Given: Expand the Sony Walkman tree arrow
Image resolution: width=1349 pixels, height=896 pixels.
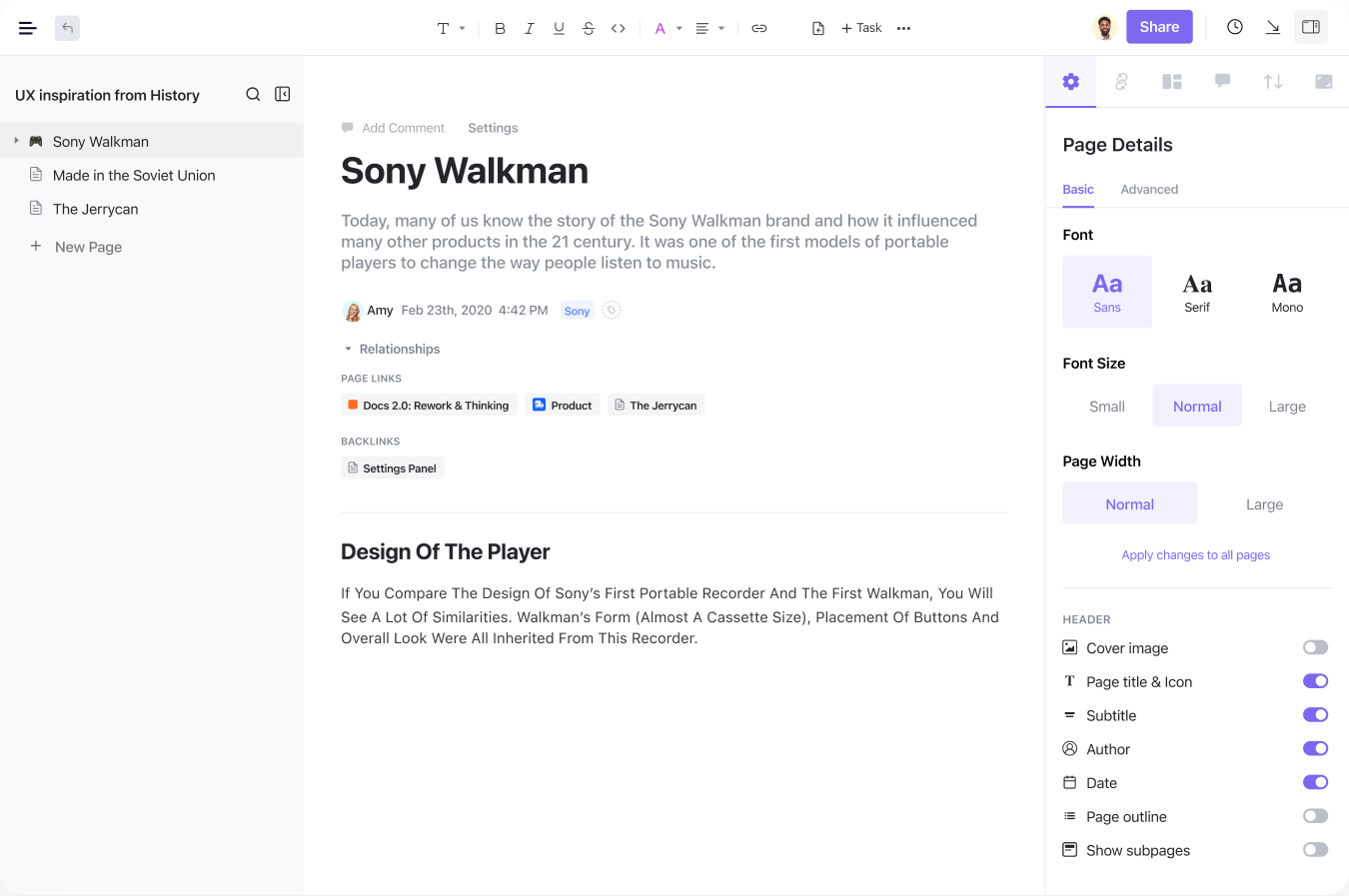Looking at the screenshot, I should pyautogui.click(x=16, y=141).
